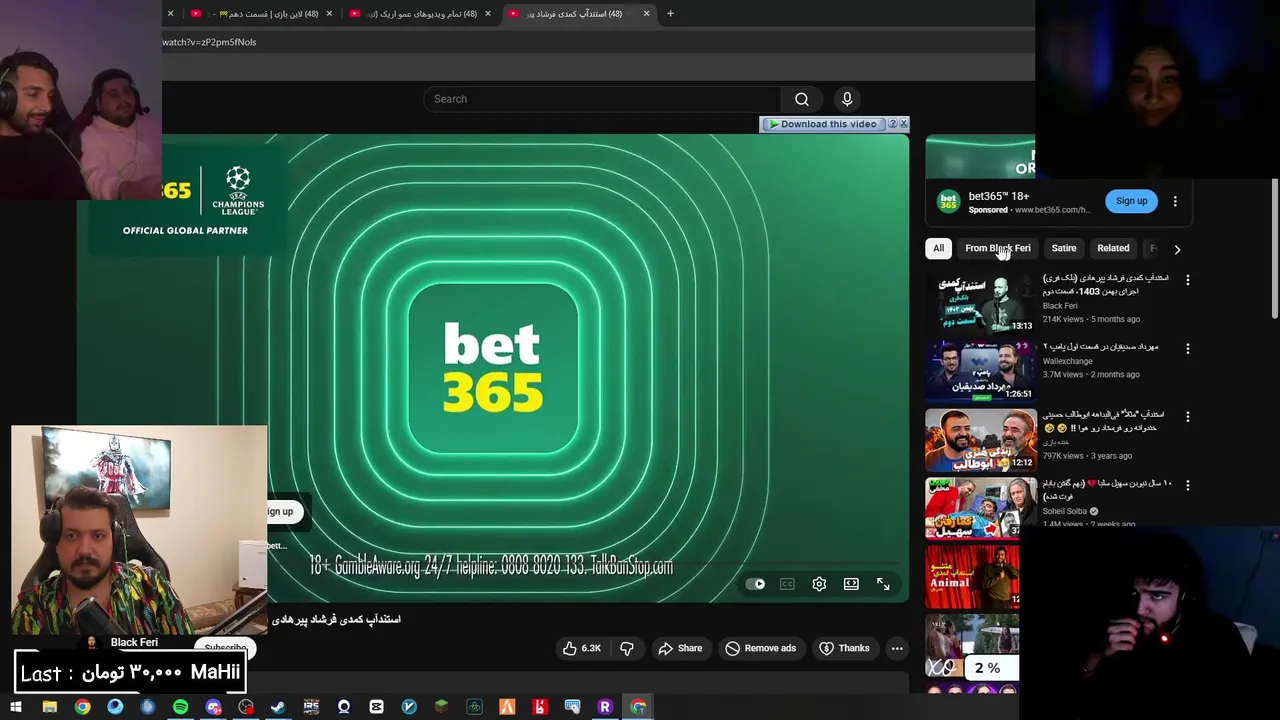The width and height of the screenshot is (1280, 720).
Task: Switch to the Uncle Eric videos tab
Action: click(420, 13)
